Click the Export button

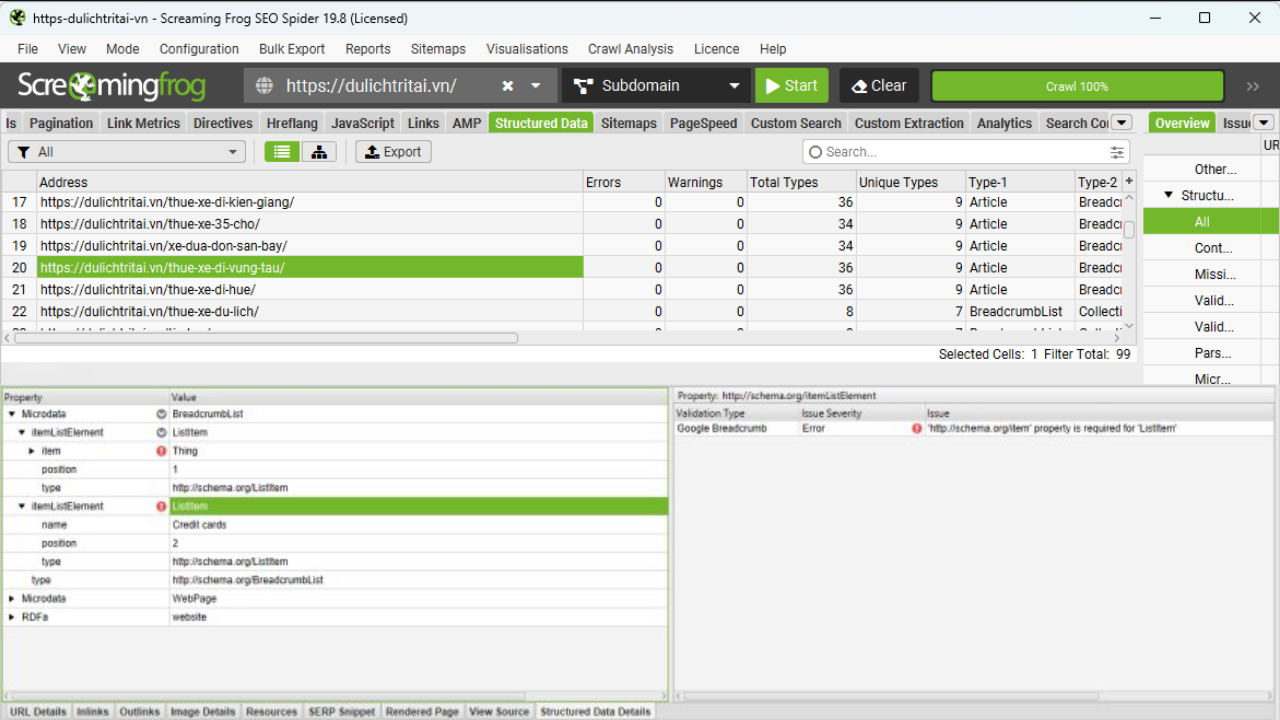[393, 152]
